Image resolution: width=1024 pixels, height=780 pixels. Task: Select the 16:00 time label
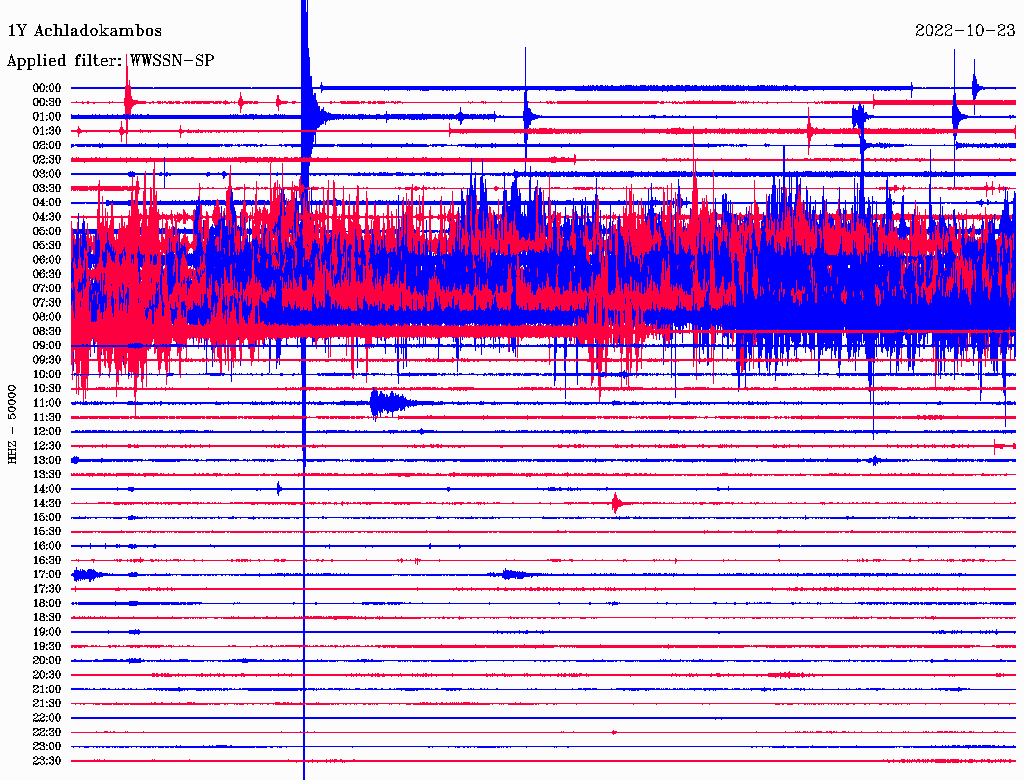[47, 546]
